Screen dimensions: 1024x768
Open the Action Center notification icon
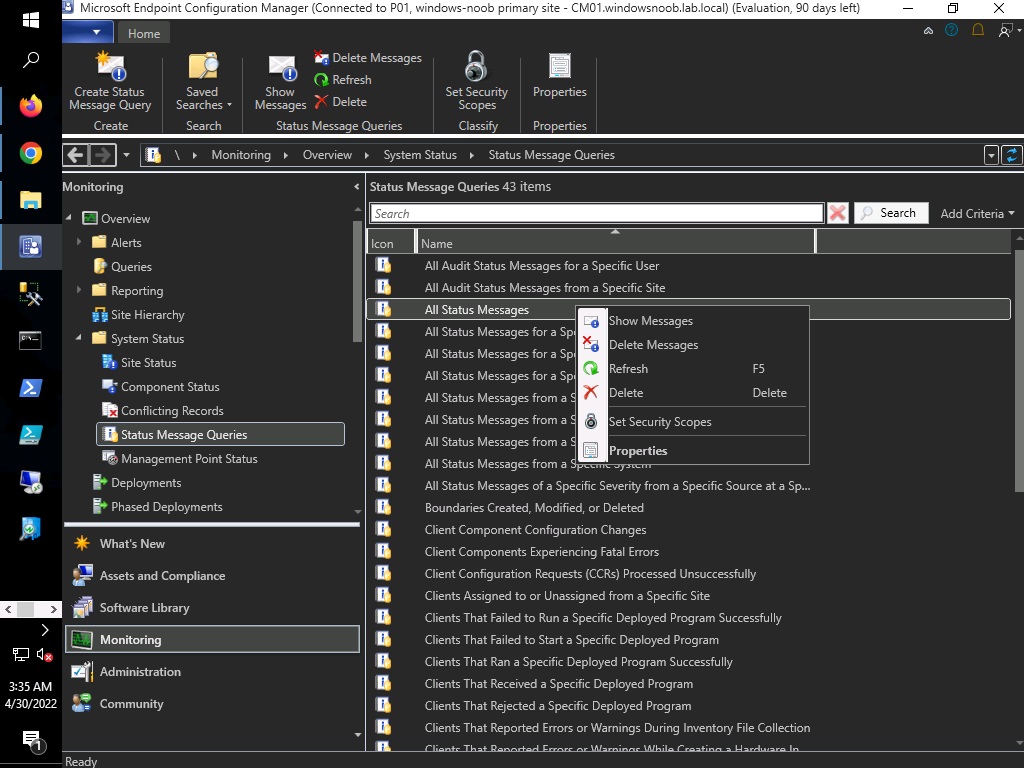point(33,741)
